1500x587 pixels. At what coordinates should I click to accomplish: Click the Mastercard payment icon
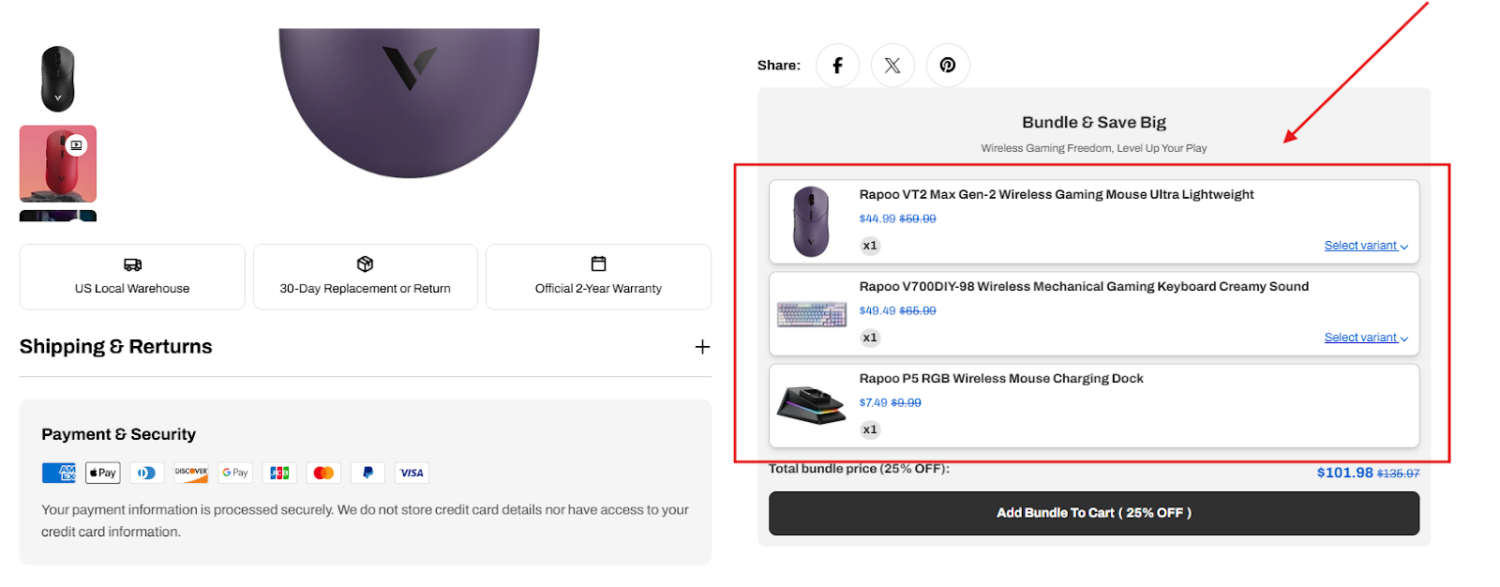(x=323, y=473)
